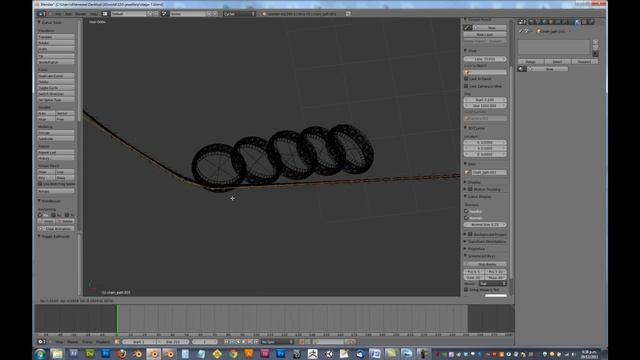The image size is (640, 360).
Task: Play the animation in reverse
Action: [x=238, y=342]
